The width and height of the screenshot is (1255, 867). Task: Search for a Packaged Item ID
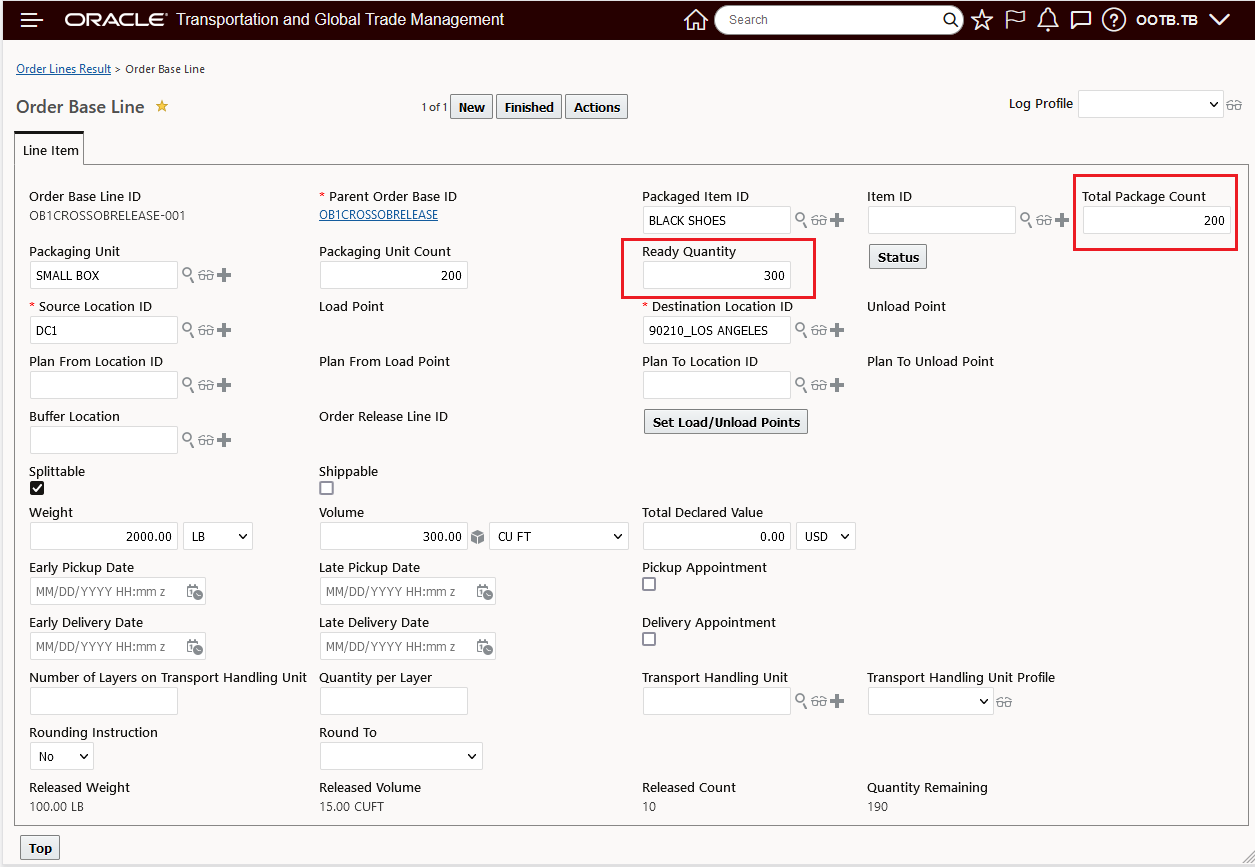(801, 220)
